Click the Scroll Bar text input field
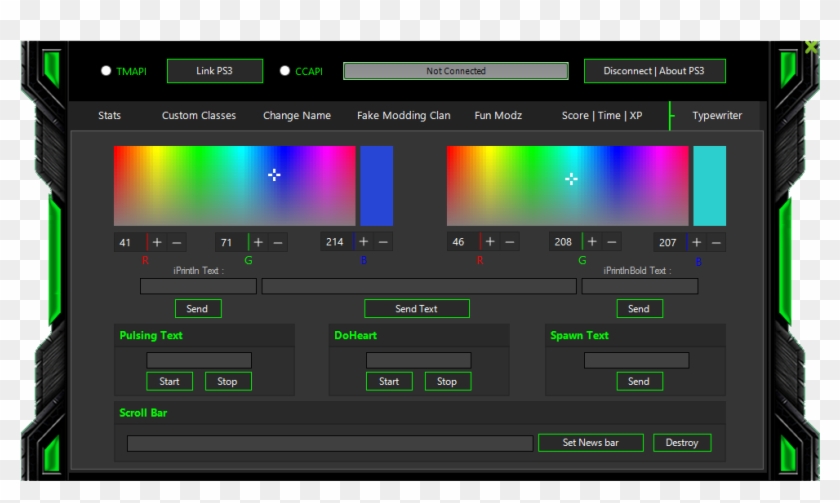840x503 pixels. (329, 443)
